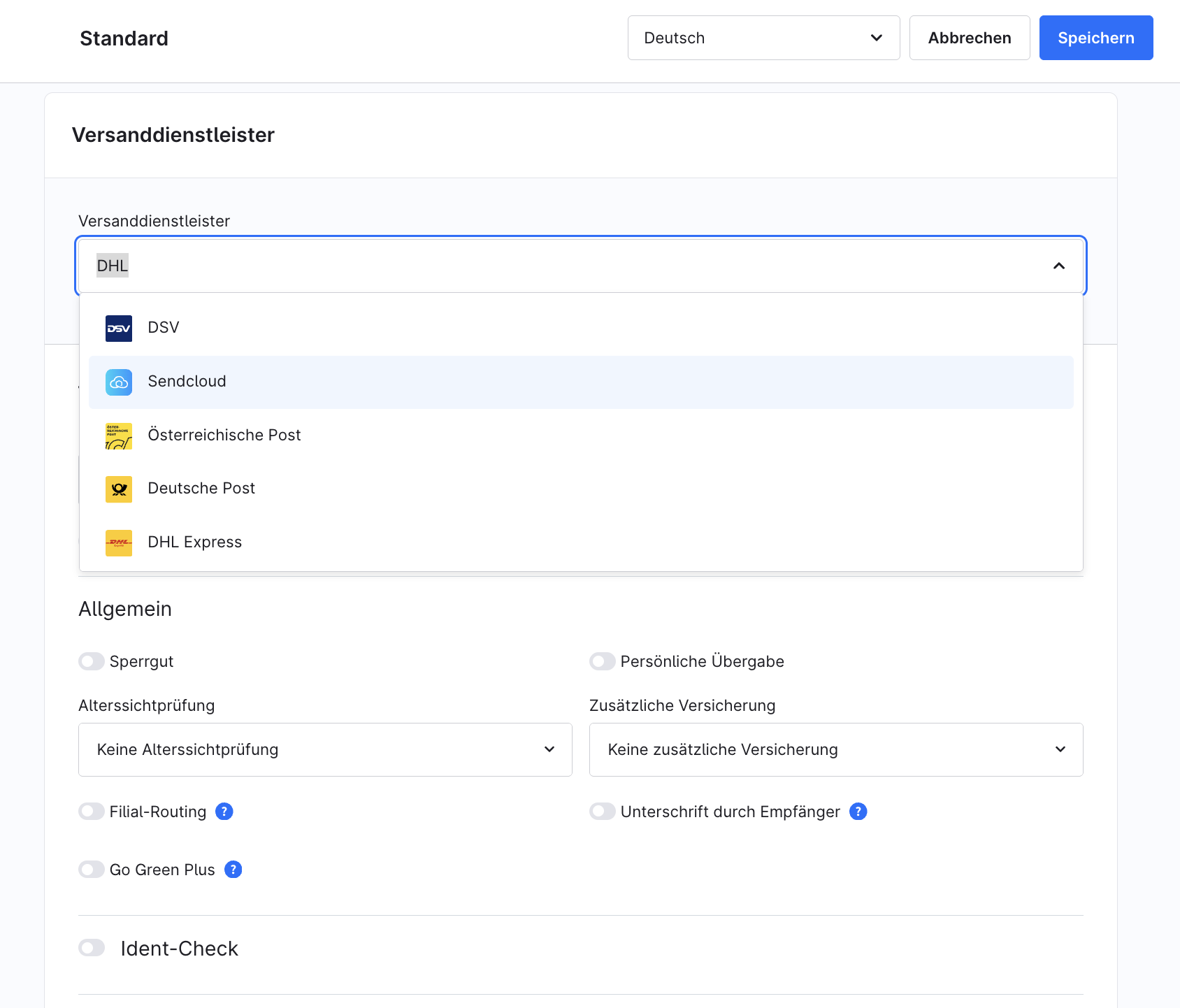Viewport: 1180px width, 1008px height.
Task: Enable the Sperrgut toggle
Action: coord(92,661)
